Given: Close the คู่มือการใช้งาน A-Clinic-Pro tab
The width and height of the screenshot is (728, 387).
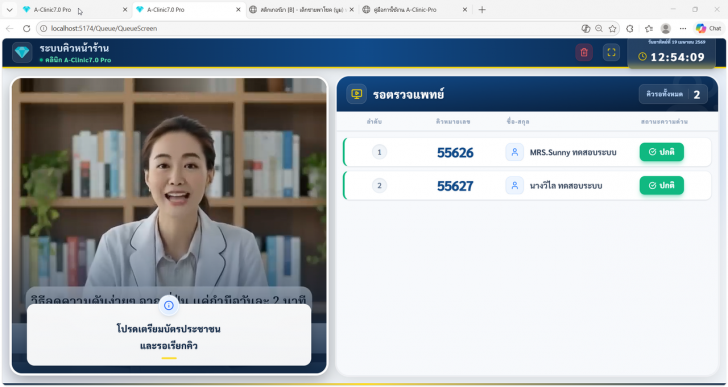Looking at the screenshot, I should (465, 10).
